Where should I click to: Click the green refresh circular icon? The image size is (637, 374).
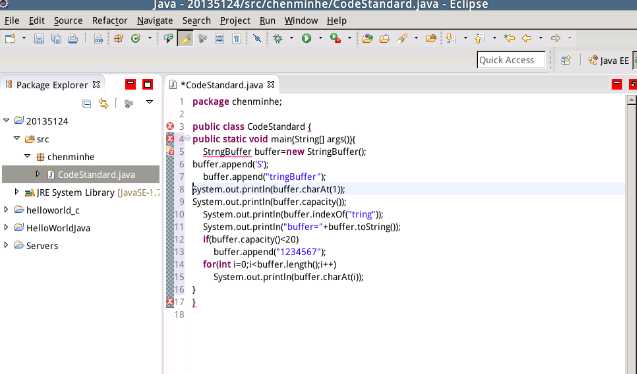click(136, 39)
